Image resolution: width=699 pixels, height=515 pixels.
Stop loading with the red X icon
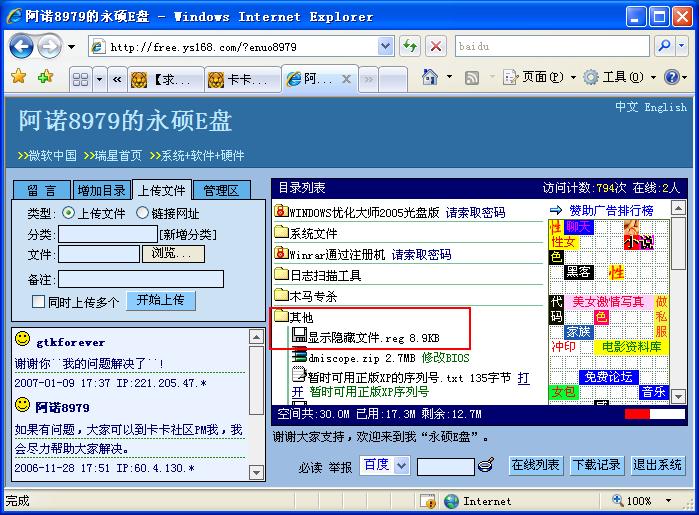(x=436, y=46)
